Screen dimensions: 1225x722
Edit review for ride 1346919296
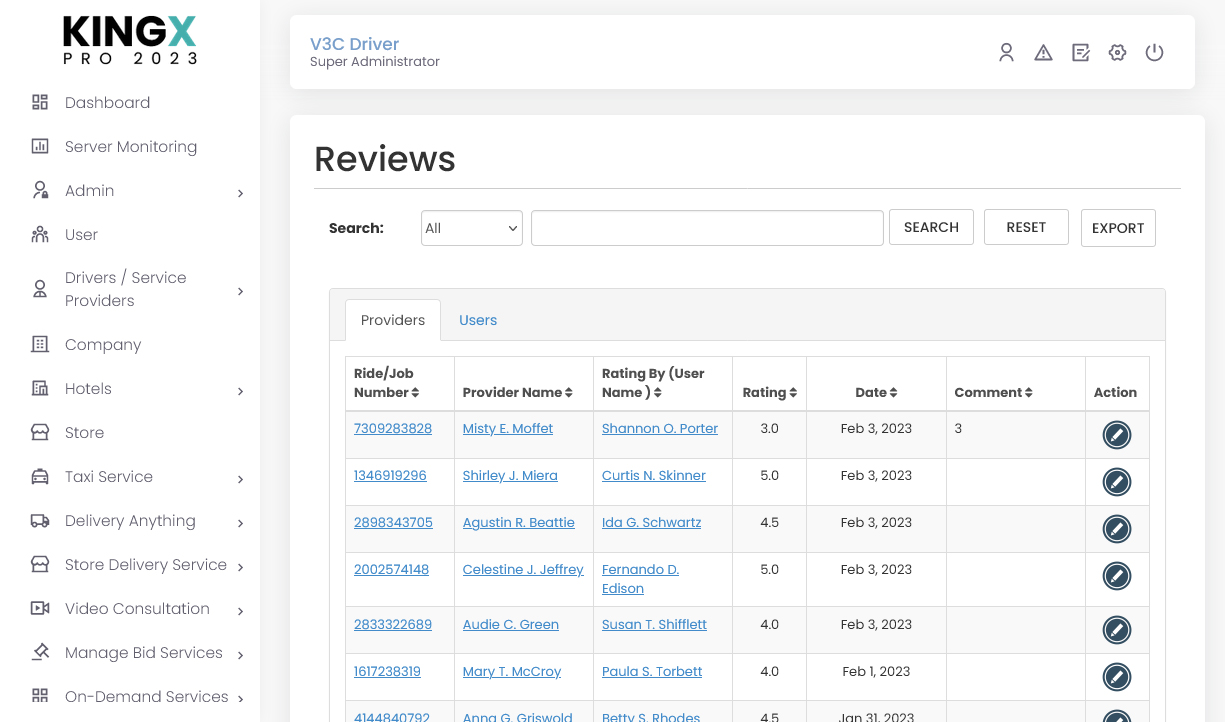pyautogui.click(x=1117, y=482)
